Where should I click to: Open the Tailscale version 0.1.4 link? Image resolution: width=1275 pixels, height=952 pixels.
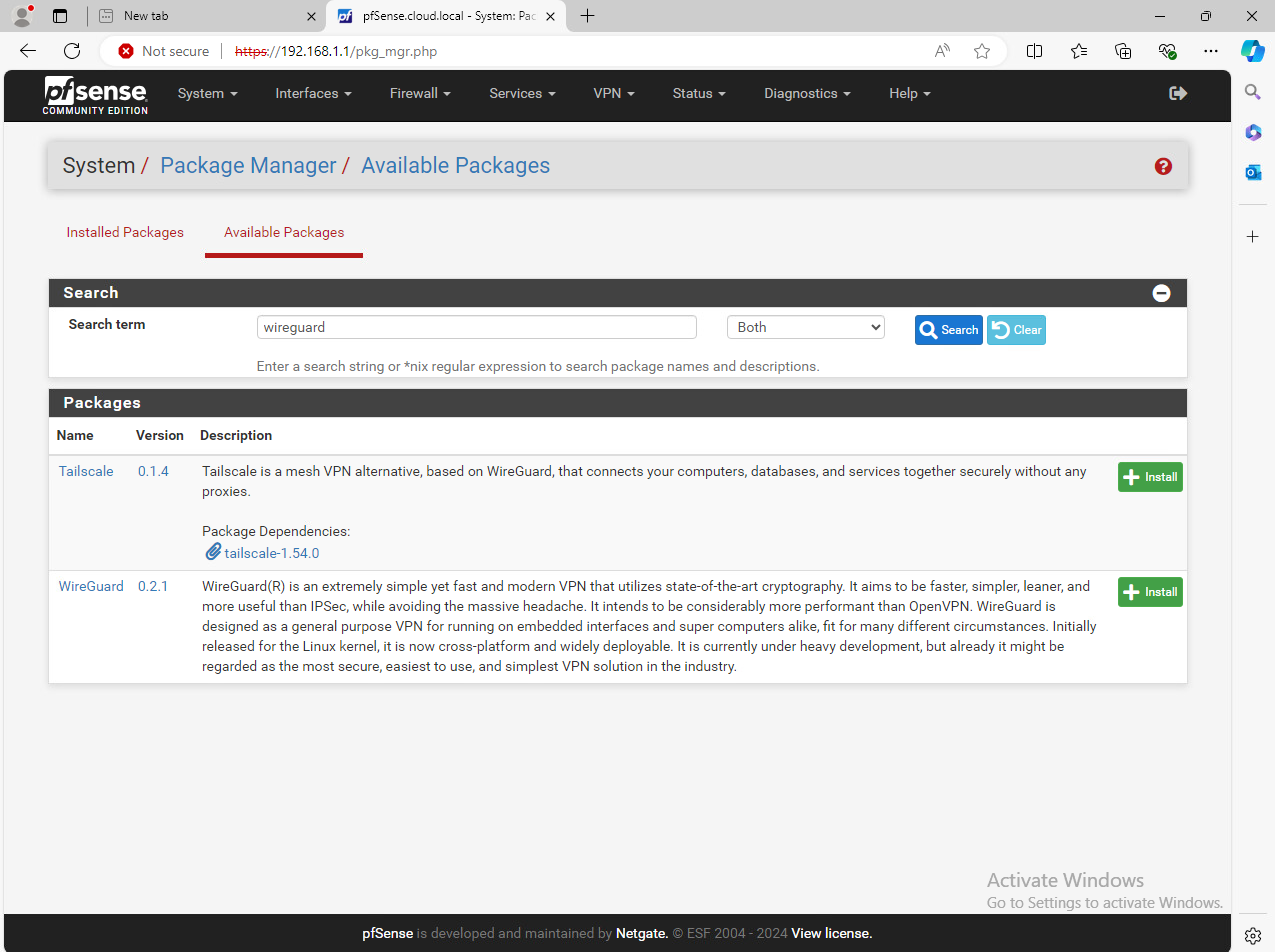tap(153, 471)
